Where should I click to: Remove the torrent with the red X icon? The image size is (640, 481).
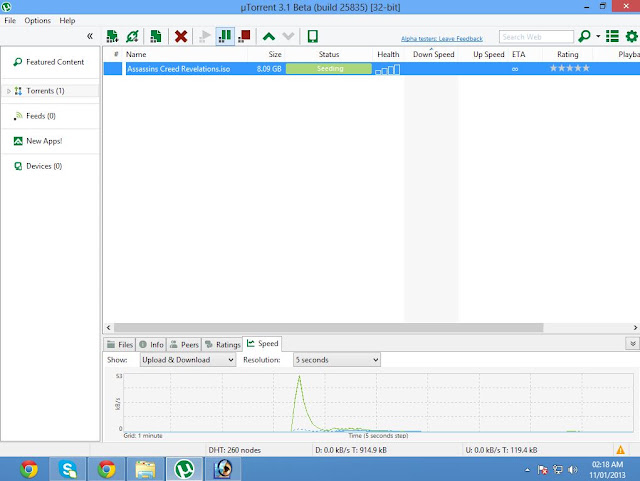tap(181, 36)
